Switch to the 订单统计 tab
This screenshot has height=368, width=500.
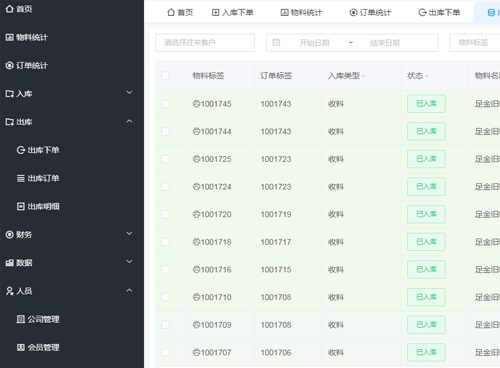(370, 13)
